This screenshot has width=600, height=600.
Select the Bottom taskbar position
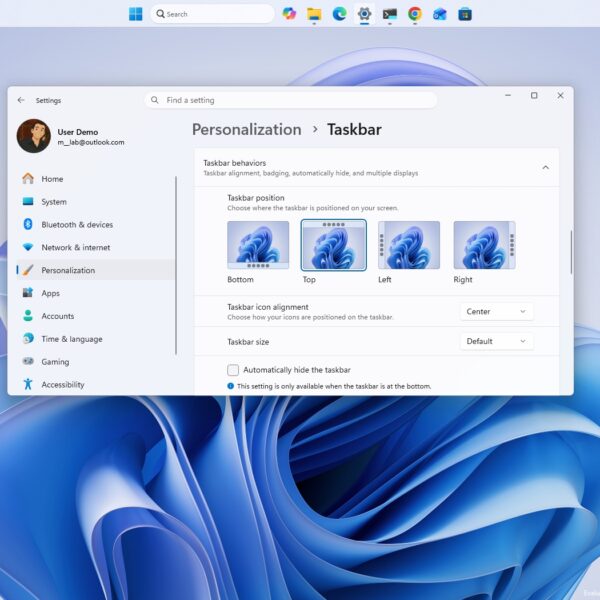(258, 245)
